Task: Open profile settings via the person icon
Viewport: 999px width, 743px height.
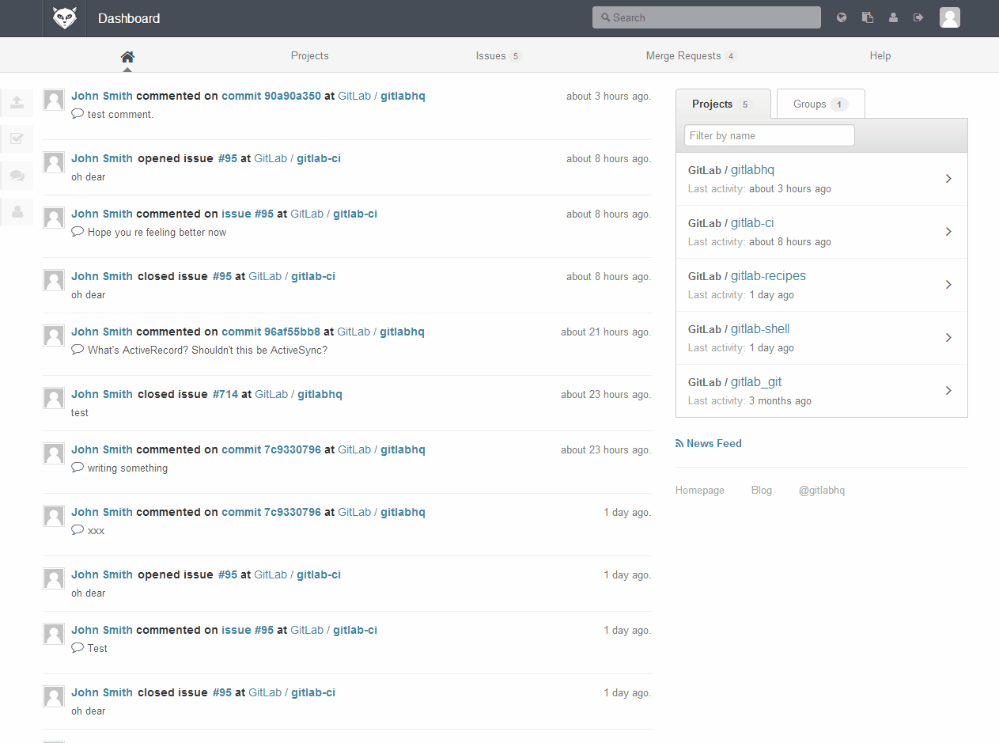Action: click(892, 17)
